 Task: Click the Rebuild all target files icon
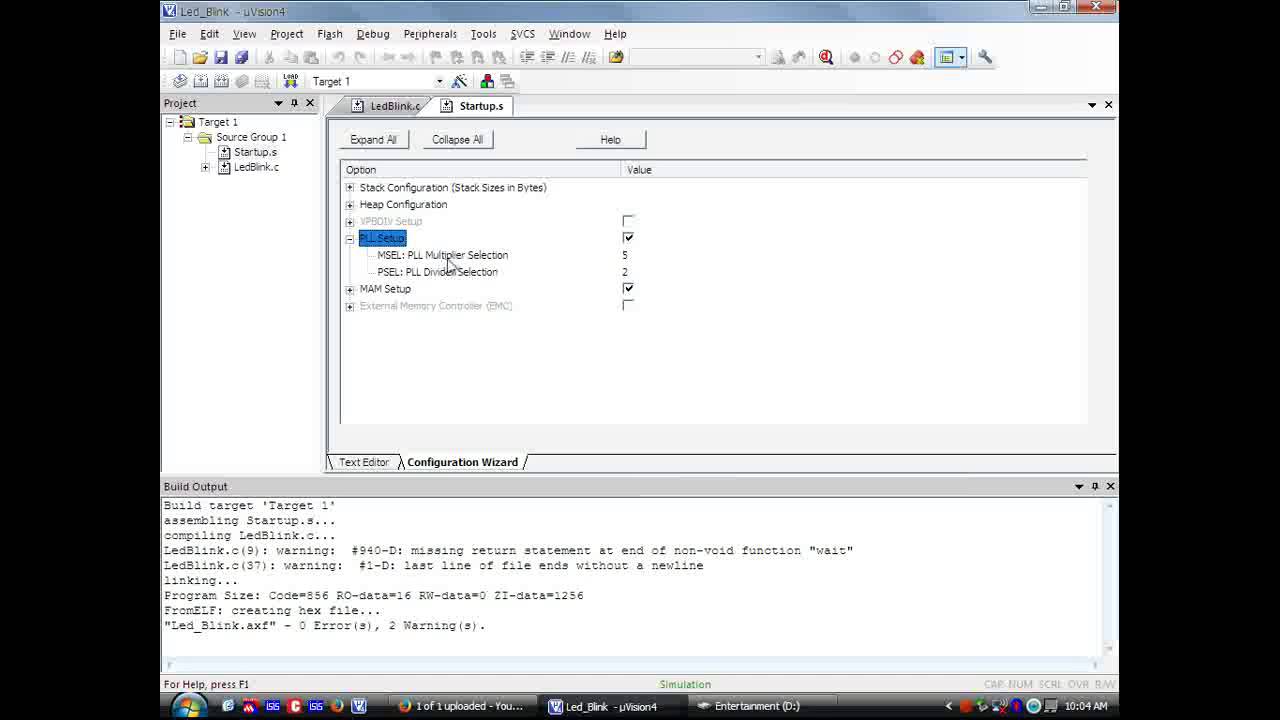pyautogui.click(x=221, y=81)
